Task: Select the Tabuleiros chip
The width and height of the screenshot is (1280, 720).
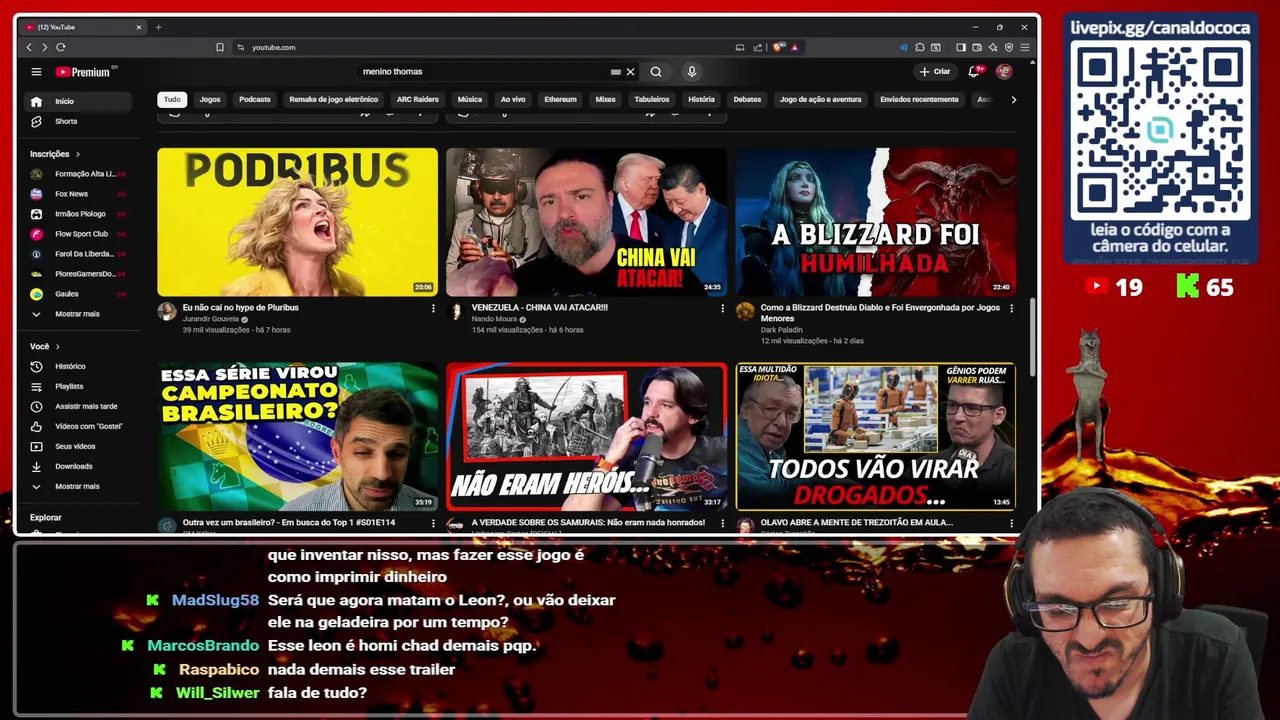Action: coord(652,99)
